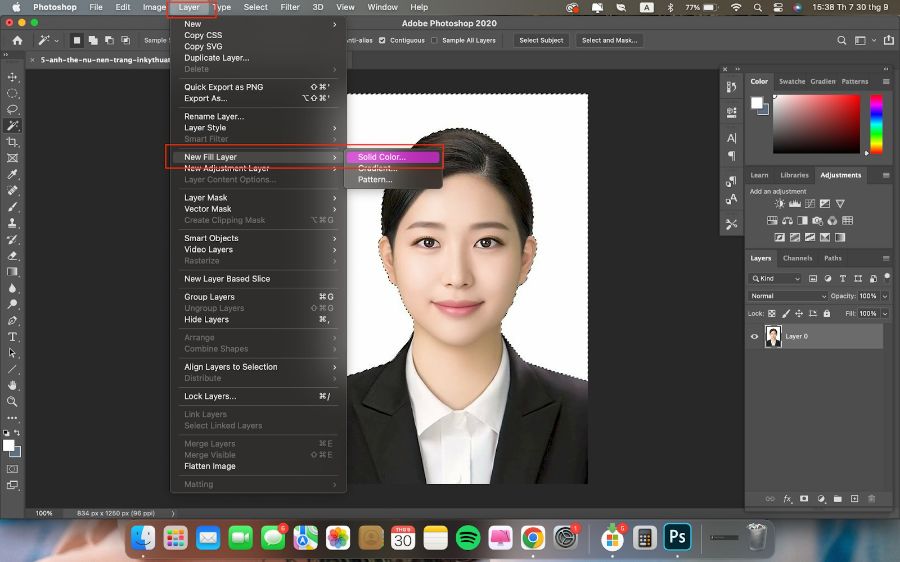The width and height of the screenshot is (900, 562).
Task: Select the Gradient tool
Action: pos(12,272)
